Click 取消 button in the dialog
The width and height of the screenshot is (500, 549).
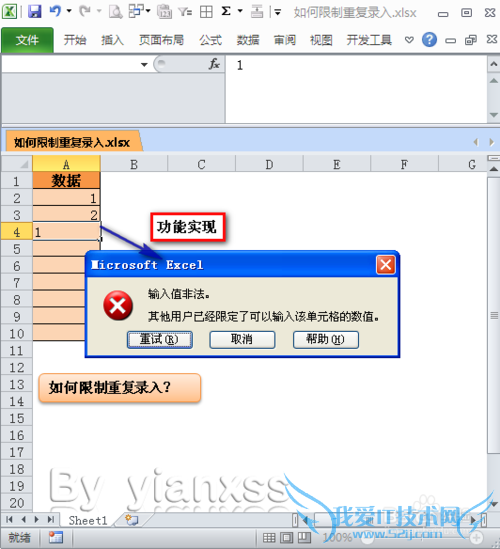tap(242, 340)
